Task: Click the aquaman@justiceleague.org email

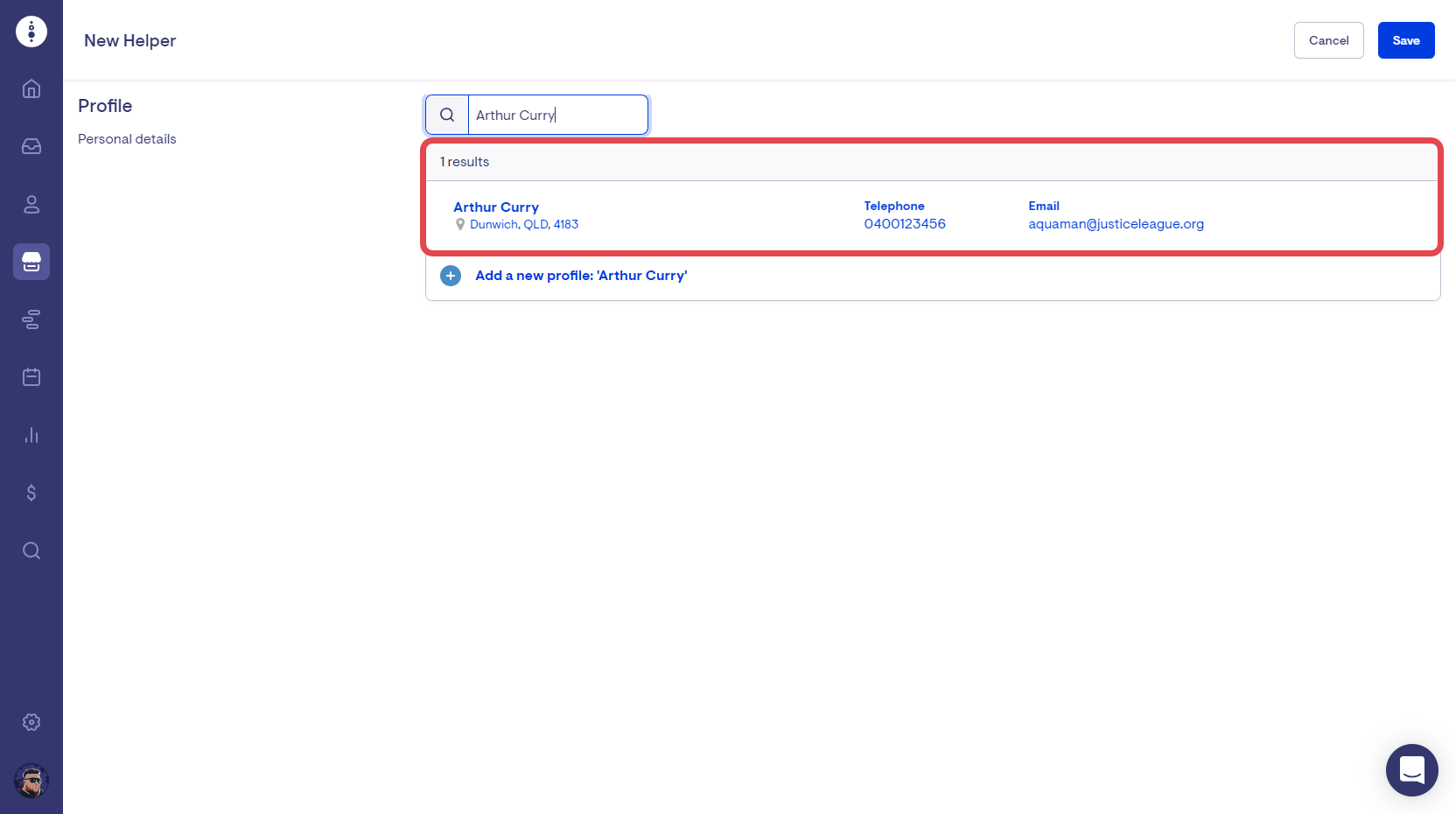Action: (x=1116, y=224)
